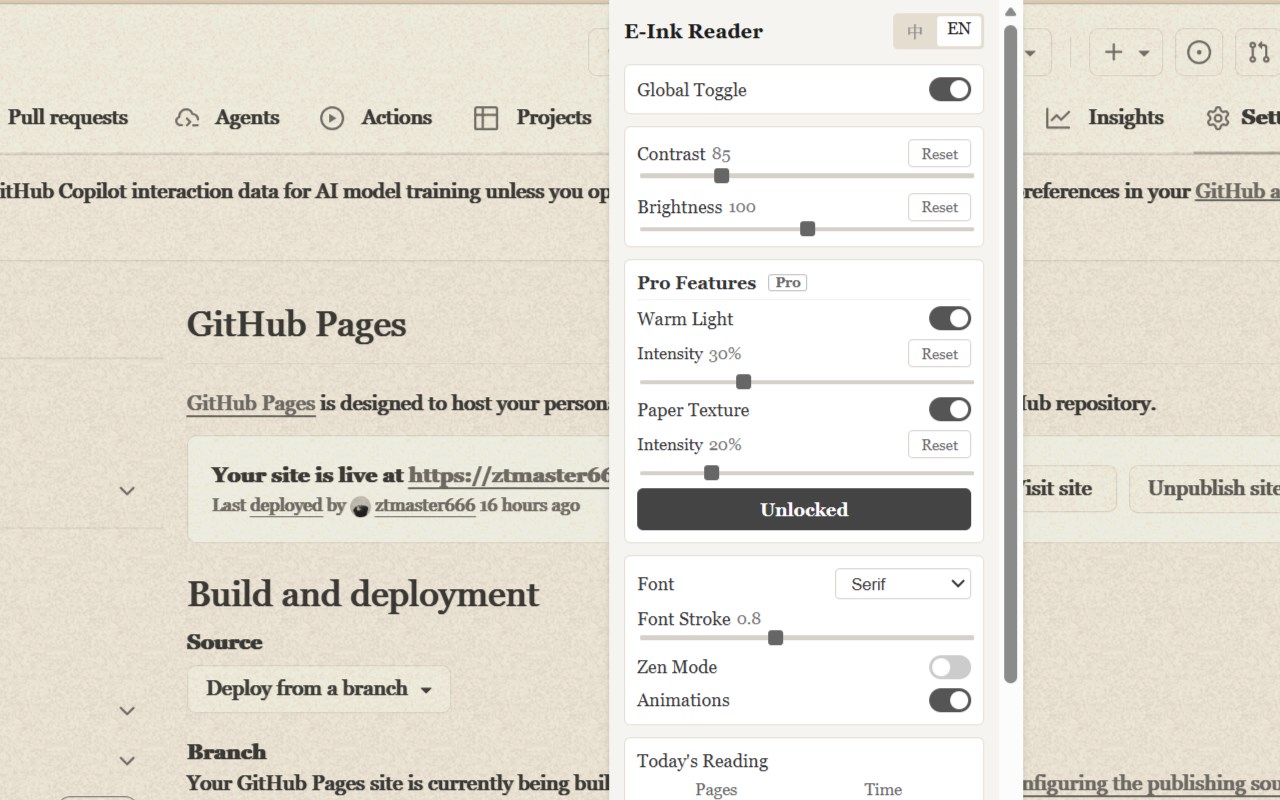Image resolution: width=1280 pixels, height=800 pixels.
Task: Go to the Actions tab
Action: [376, 118]
